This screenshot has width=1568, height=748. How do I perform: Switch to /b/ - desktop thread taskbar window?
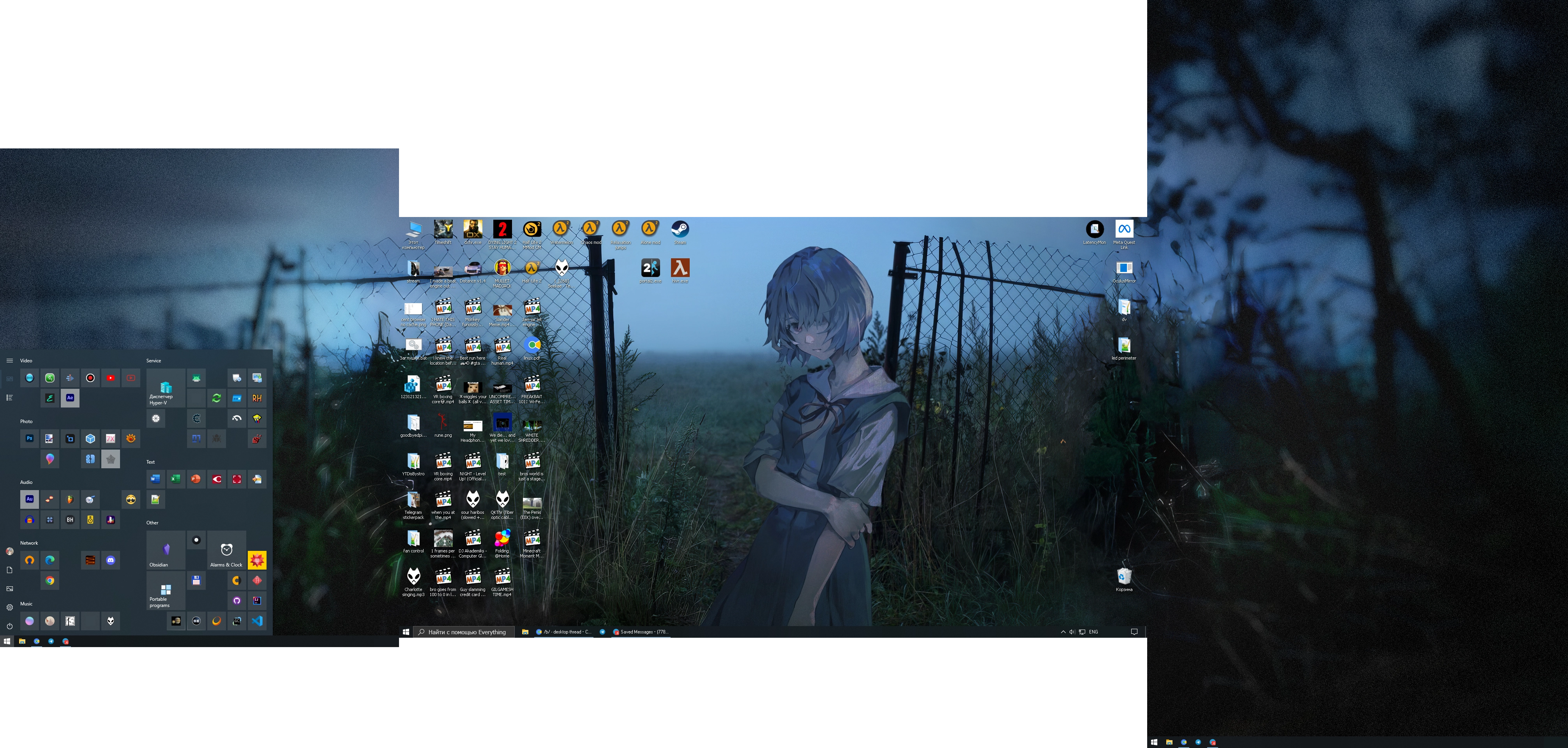coord(564,632)
